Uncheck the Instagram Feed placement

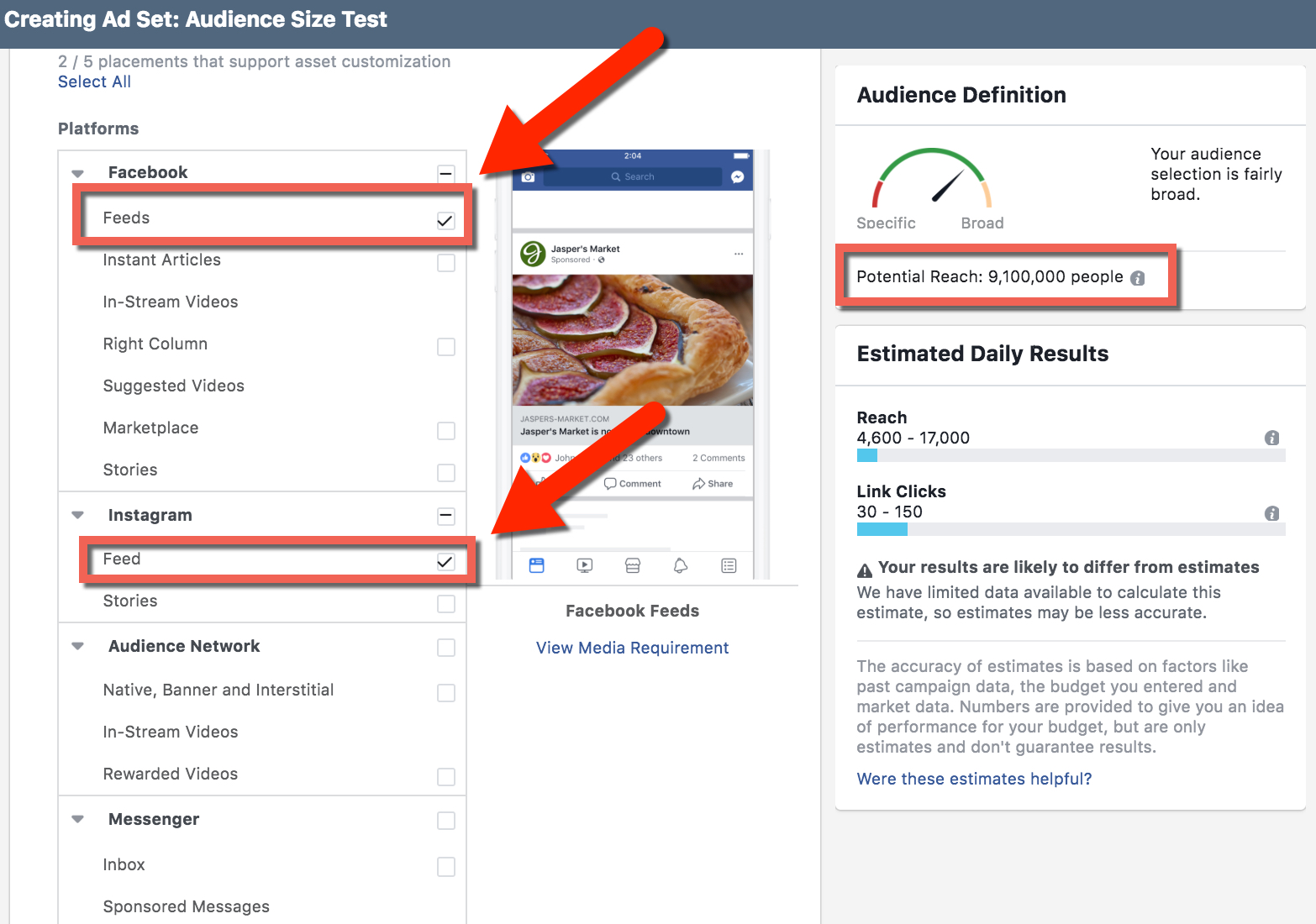446,562
